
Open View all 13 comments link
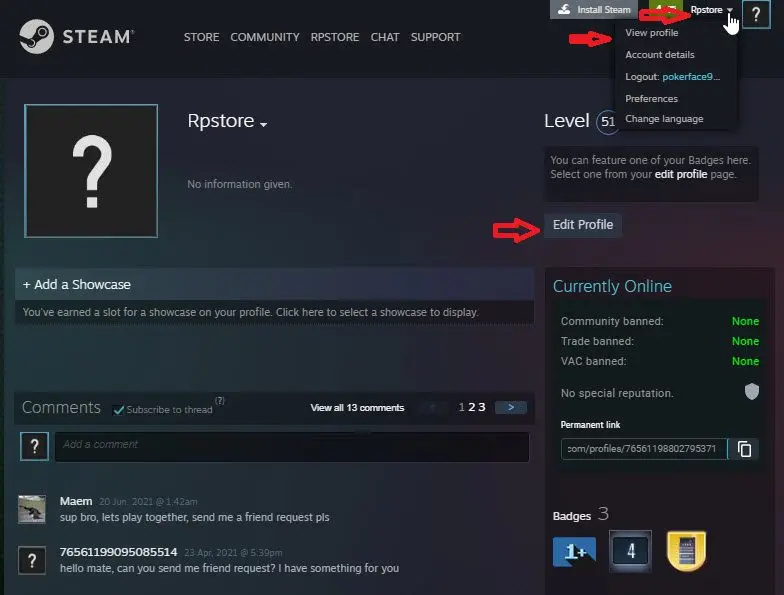click(357, 408)
